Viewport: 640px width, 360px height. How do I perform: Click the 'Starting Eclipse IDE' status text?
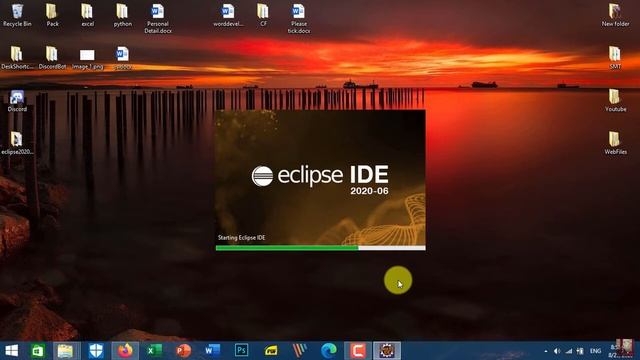coord(241,238)
